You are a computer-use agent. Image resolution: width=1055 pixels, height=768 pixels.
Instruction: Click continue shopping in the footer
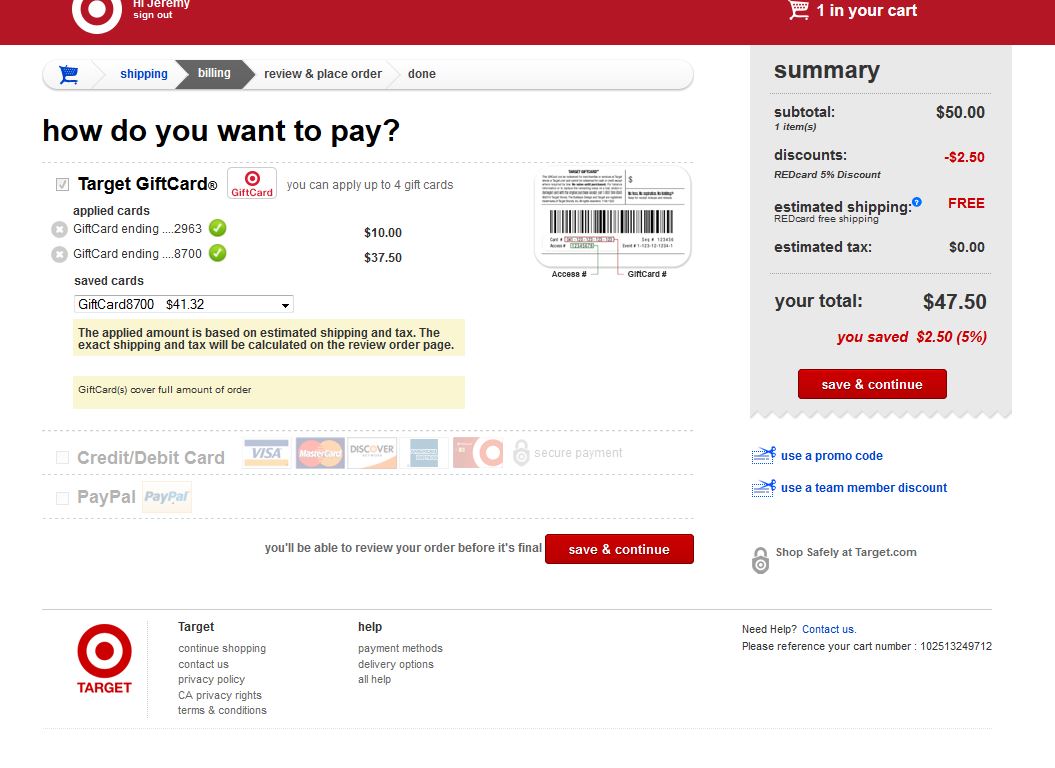(x=222, y=648)
